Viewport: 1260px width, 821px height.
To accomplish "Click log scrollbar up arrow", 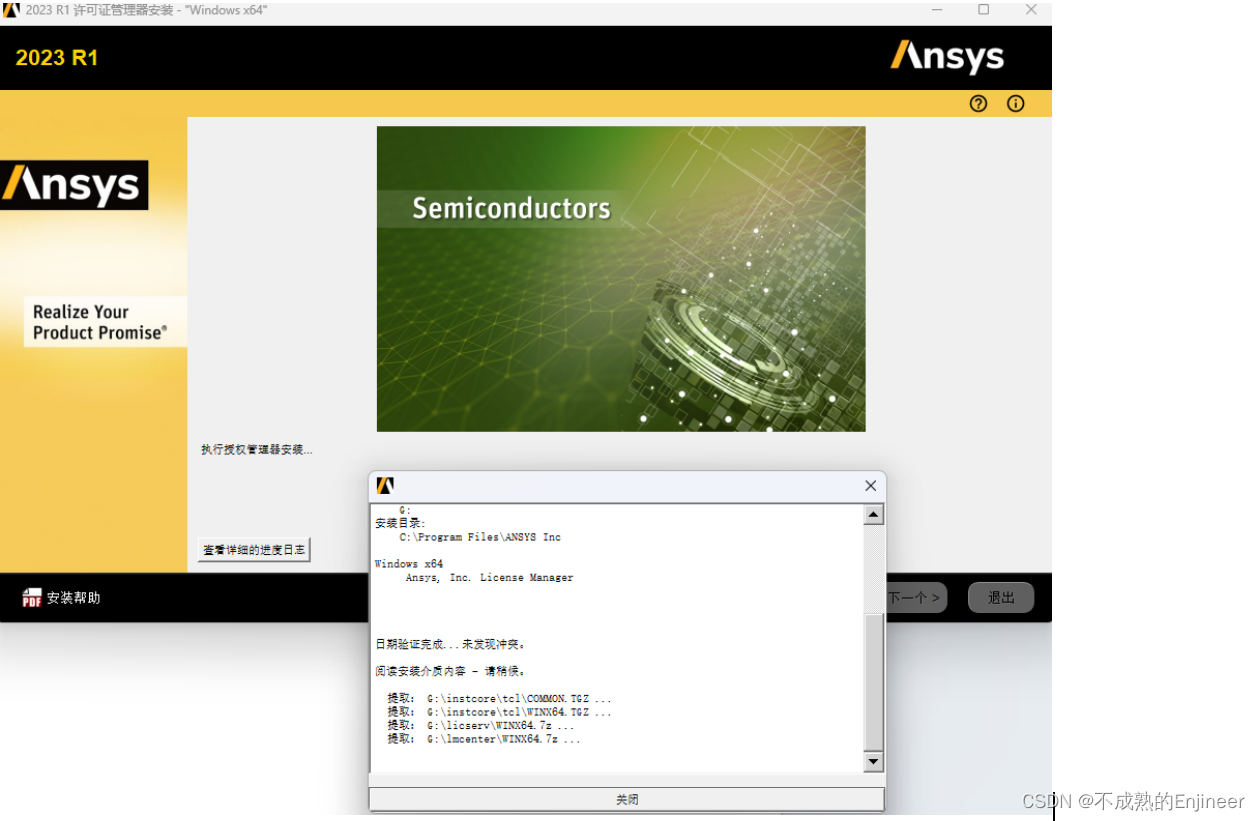I will click(x=873, y=515).
